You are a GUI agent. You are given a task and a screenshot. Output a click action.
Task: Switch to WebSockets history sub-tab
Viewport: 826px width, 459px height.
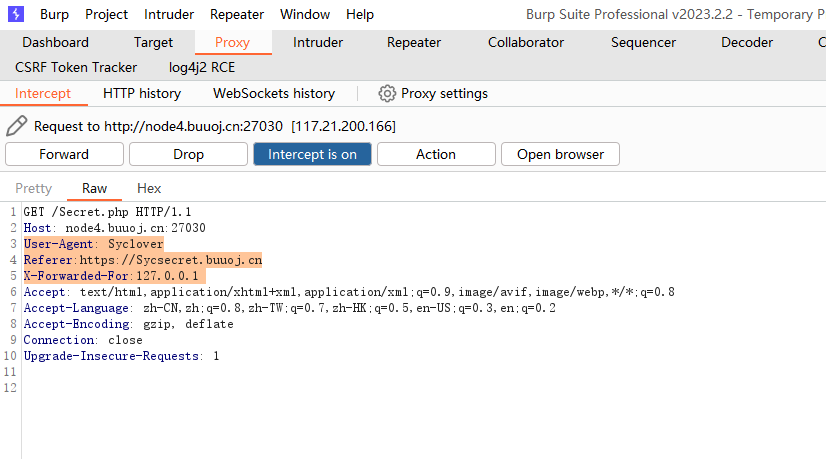tap(273, 94)
